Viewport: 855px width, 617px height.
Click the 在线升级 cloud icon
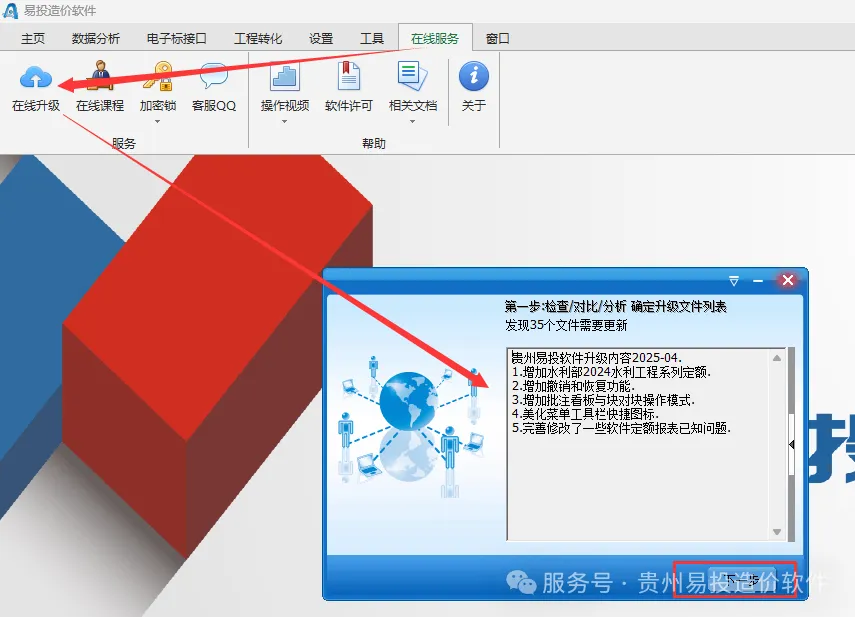35,79
